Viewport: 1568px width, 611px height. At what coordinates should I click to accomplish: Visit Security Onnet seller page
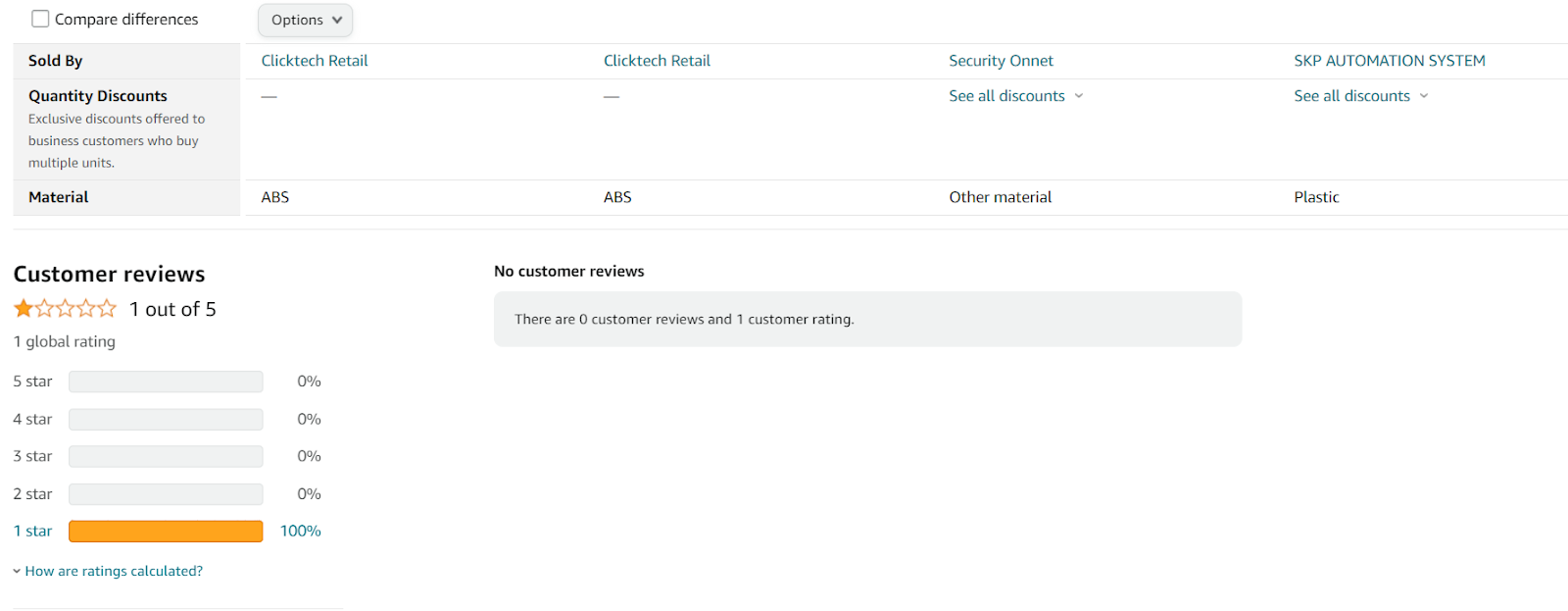(x=1001, y=61)
